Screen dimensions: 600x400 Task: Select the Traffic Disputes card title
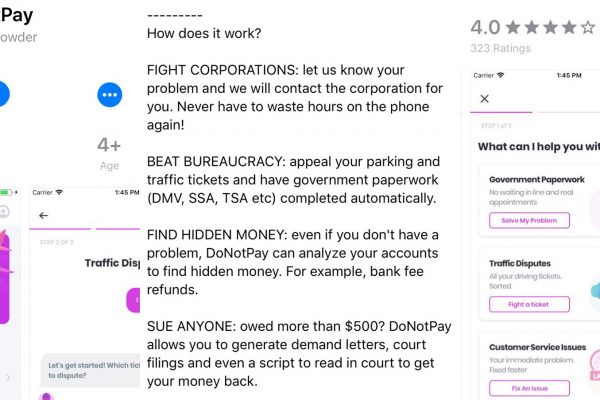pyautogui.click(x=520, y=263)
